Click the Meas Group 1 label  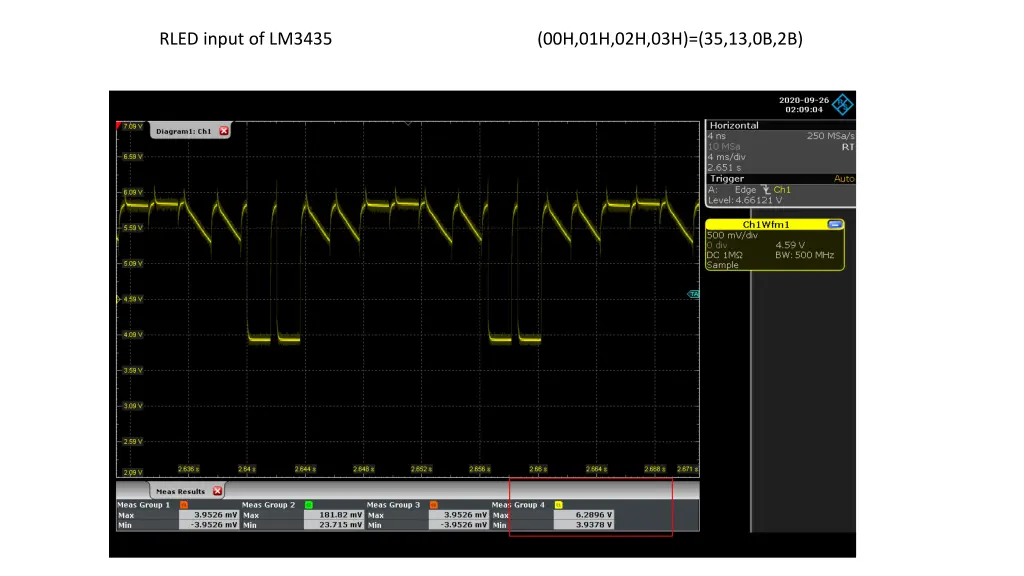point(144,505)
